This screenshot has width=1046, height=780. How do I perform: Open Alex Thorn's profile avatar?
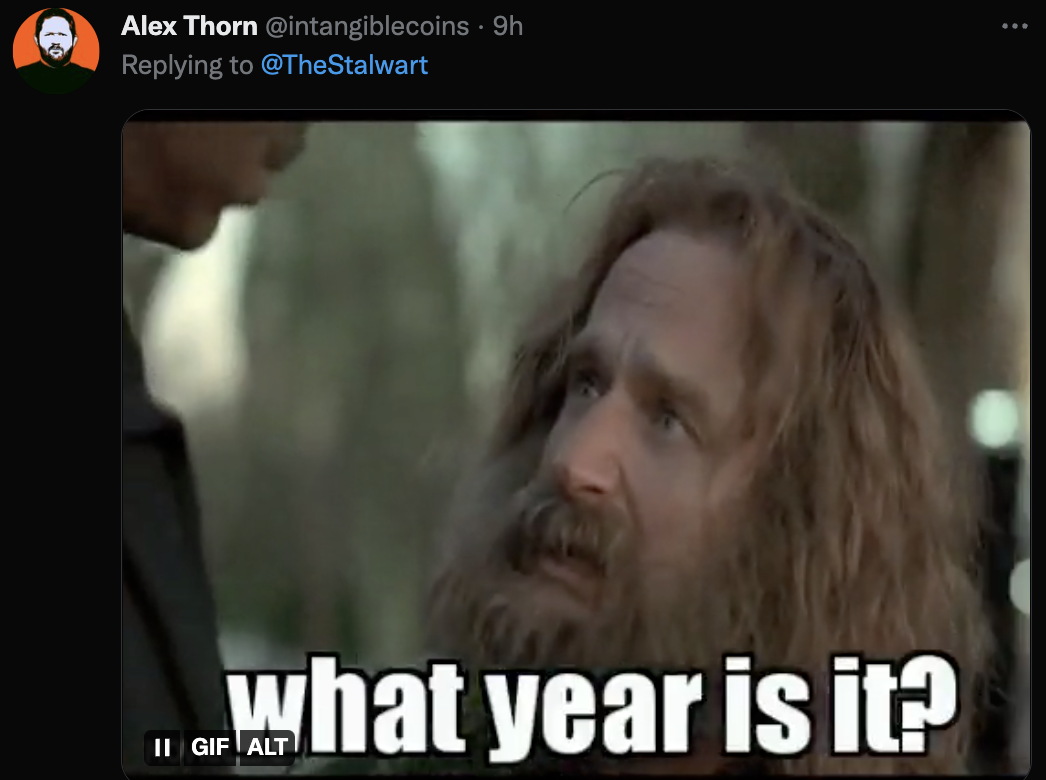click(56, 50)
